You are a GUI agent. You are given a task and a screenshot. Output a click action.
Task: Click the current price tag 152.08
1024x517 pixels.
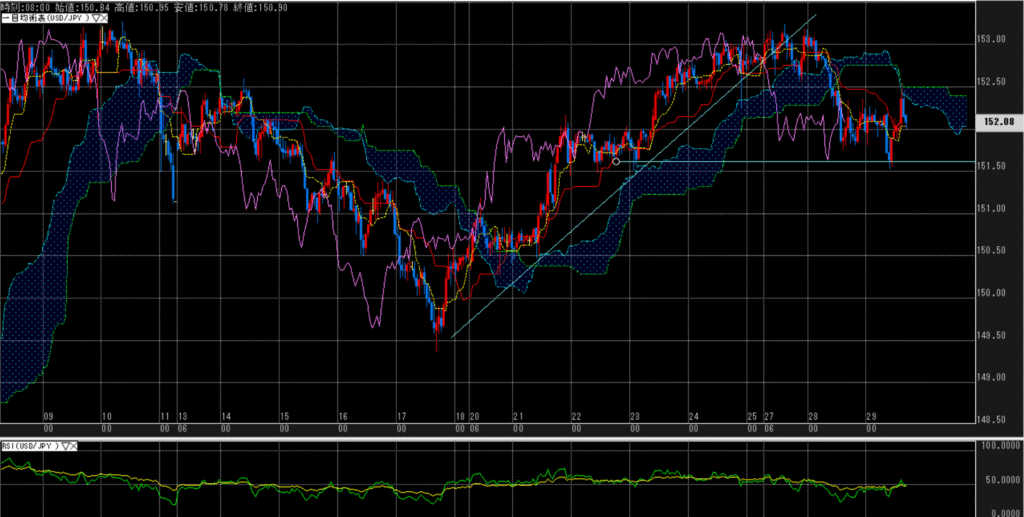click(996, 122)
